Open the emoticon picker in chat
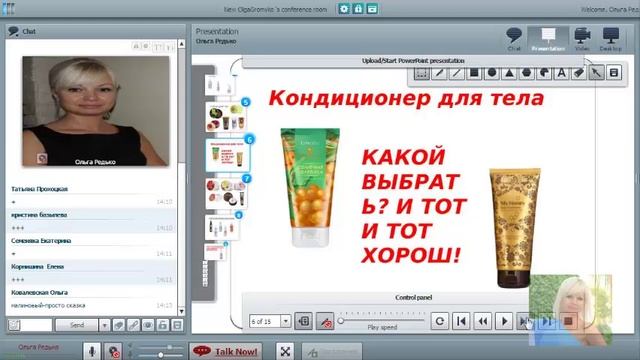The height and width of the screenshot is (360, 640). (x=14, y=325)
